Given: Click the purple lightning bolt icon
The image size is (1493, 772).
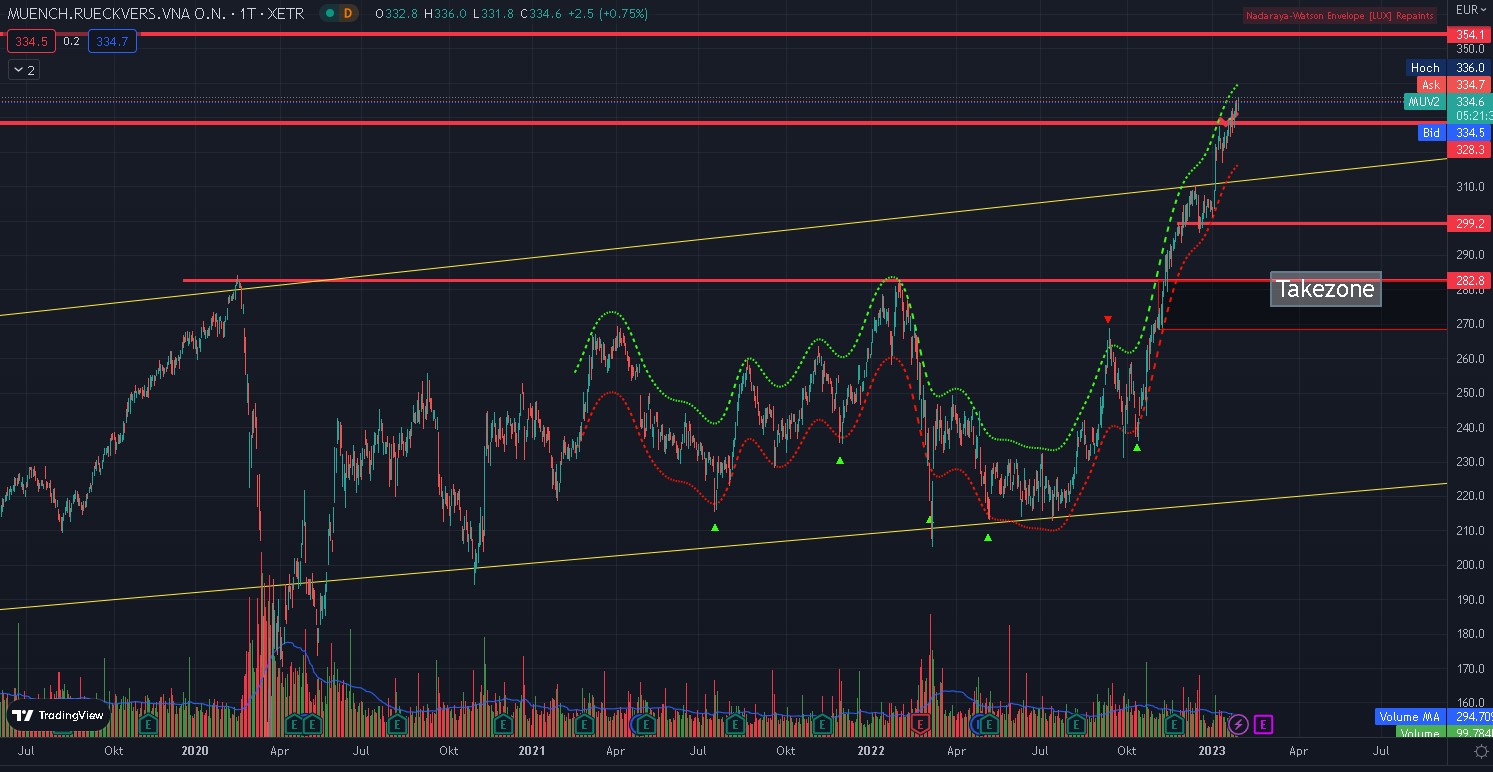Looking at the screenshot, I should point(1238,724).
